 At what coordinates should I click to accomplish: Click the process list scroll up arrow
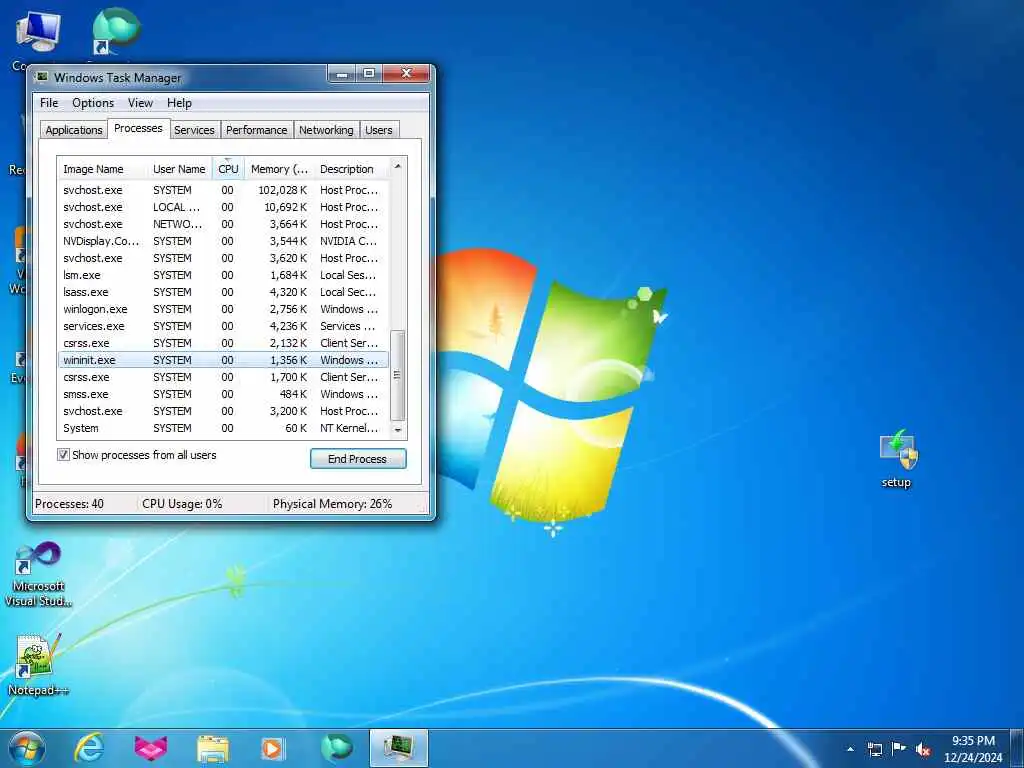[x=398, y=167]
